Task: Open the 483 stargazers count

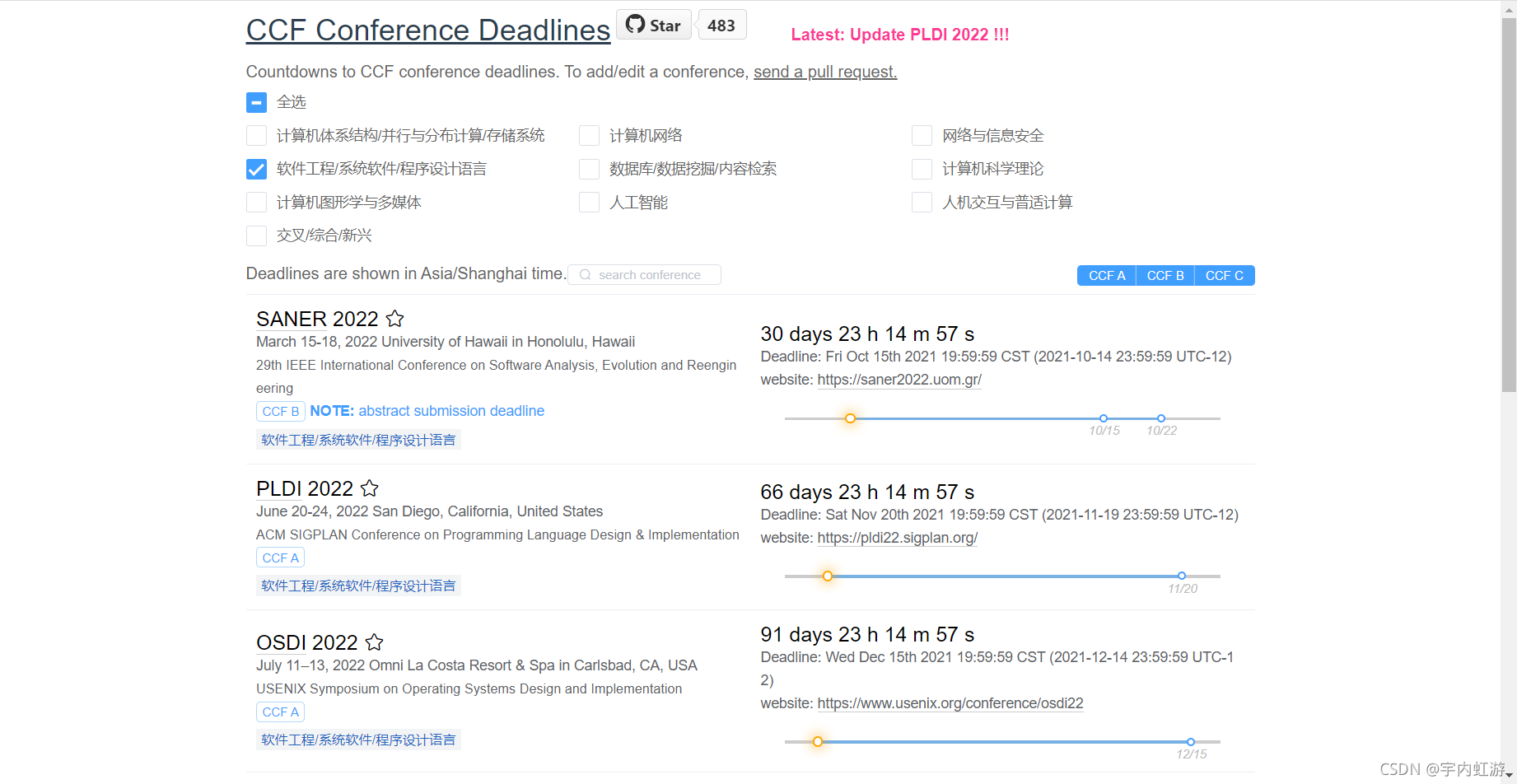Action: (x=721, y=25)
